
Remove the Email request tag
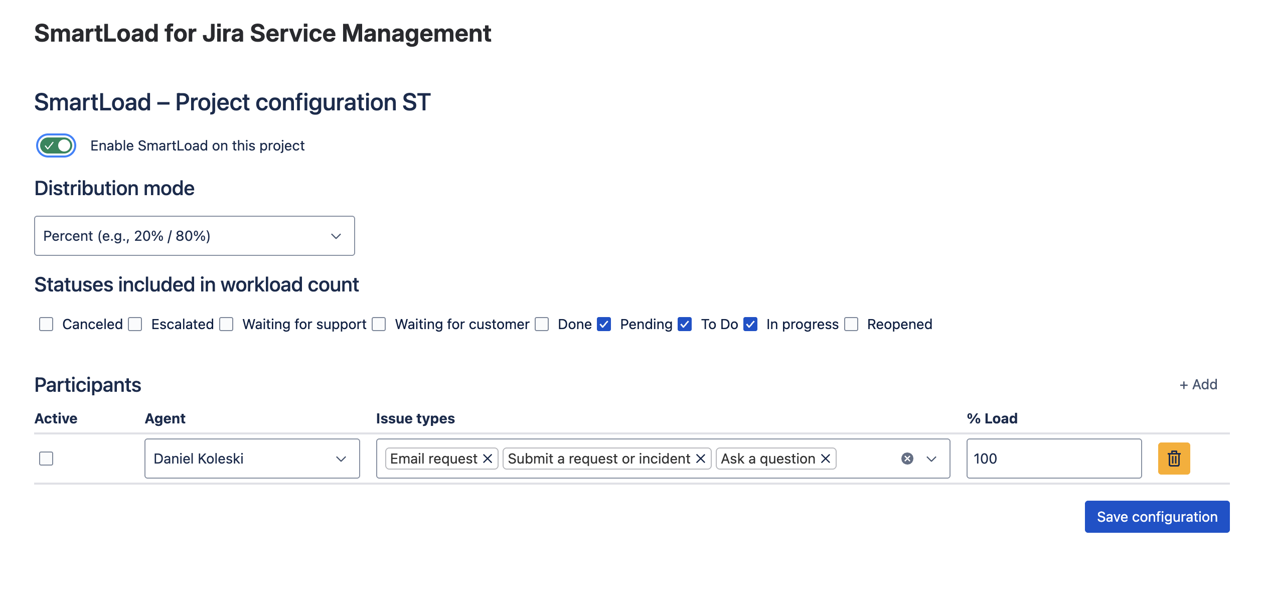point(488,459)
